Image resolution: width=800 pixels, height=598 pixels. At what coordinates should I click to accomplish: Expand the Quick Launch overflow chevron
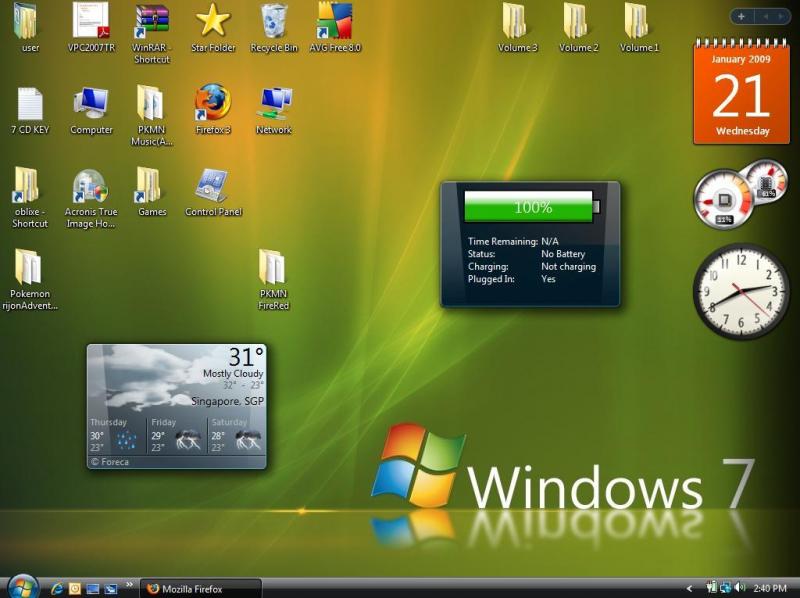tap(129, 585)
